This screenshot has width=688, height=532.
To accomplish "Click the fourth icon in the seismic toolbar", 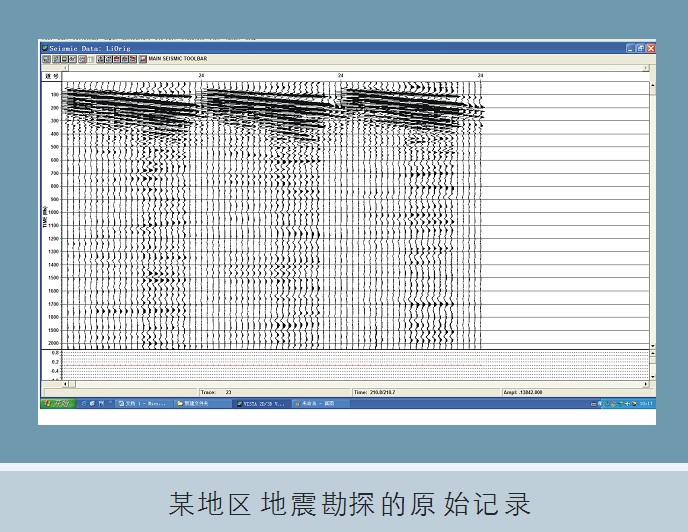I will pos(70,59).
